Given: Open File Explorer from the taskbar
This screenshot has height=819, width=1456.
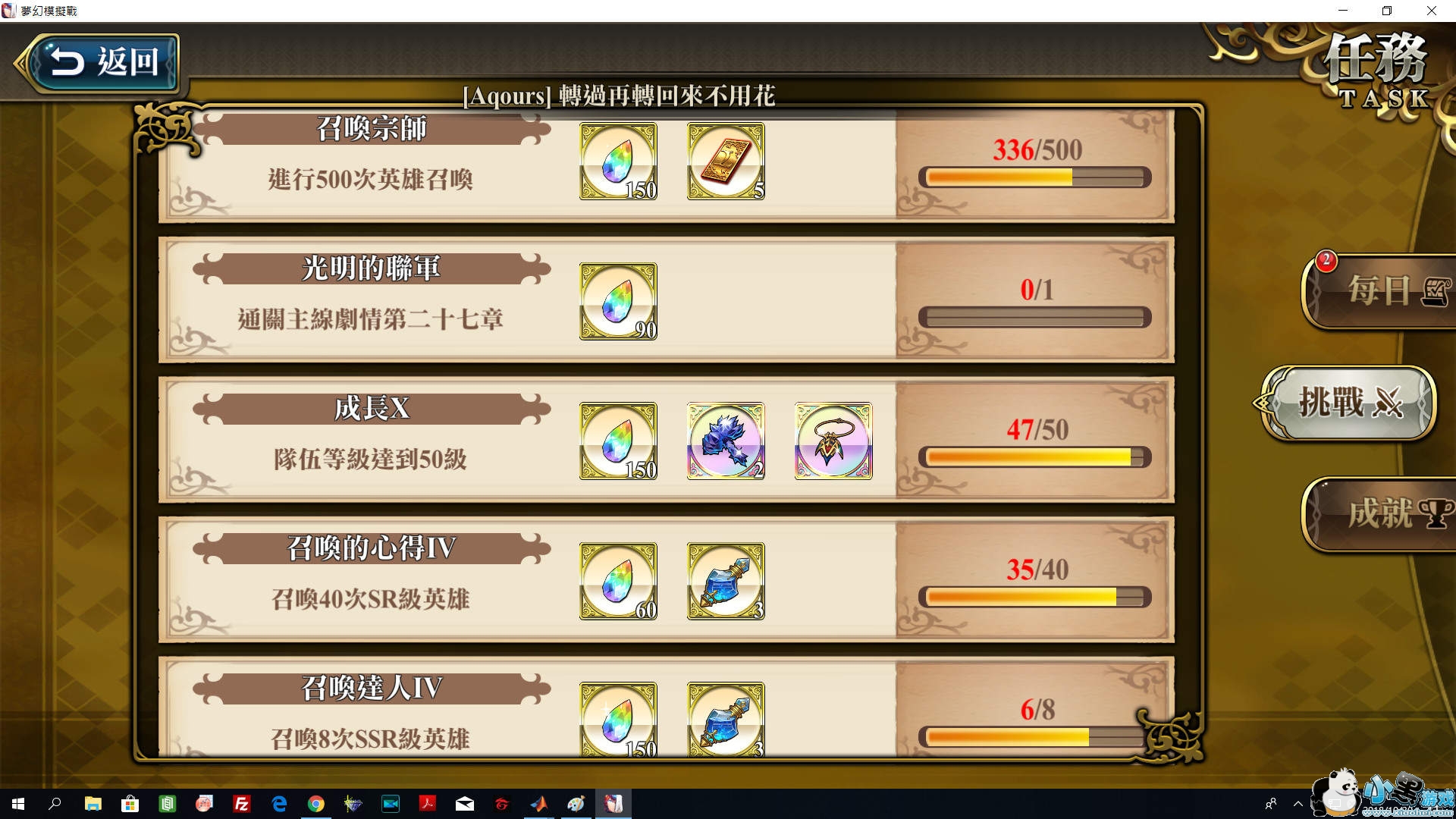Looking at the screenshot, I should (93, 804).
